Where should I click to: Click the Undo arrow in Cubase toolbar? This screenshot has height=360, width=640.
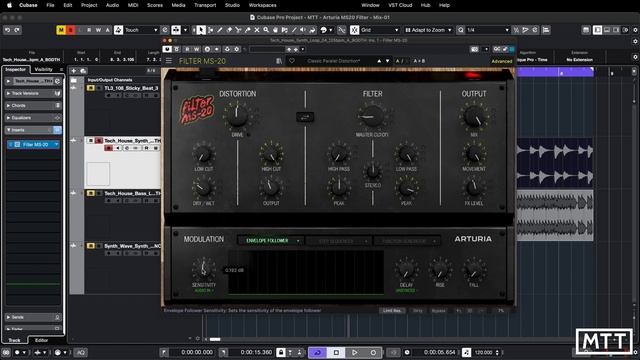[7, 30]
